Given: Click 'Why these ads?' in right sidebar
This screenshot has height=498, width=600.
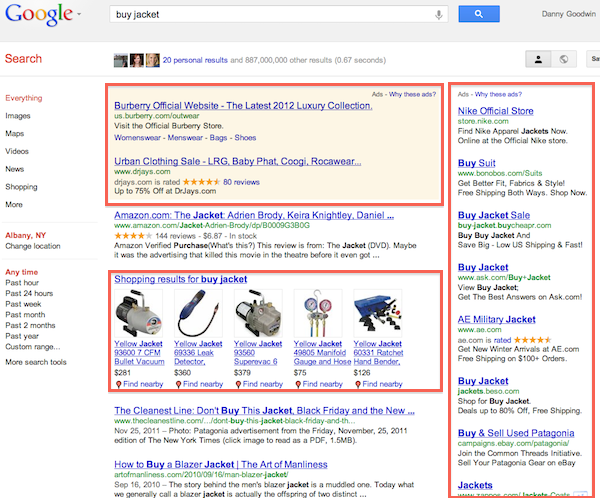Looking at the screenshot, I should [498, 94].
